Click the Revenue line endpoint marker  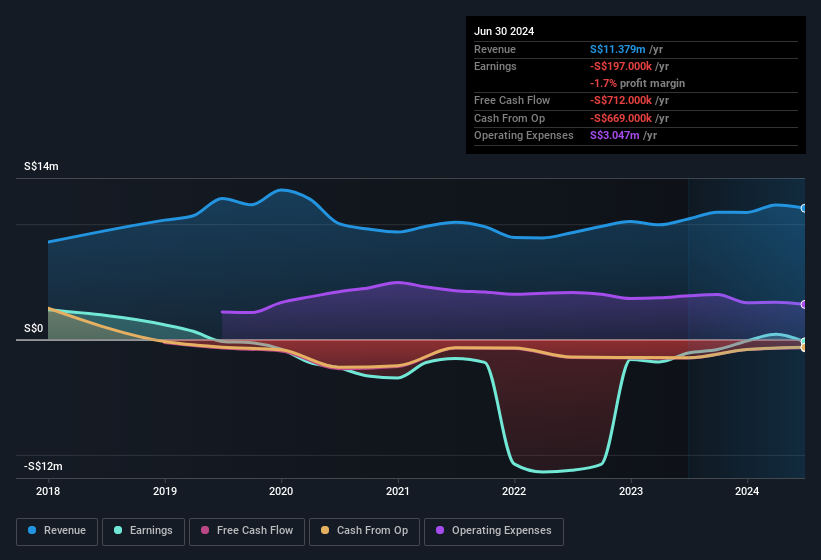point(804,208)
